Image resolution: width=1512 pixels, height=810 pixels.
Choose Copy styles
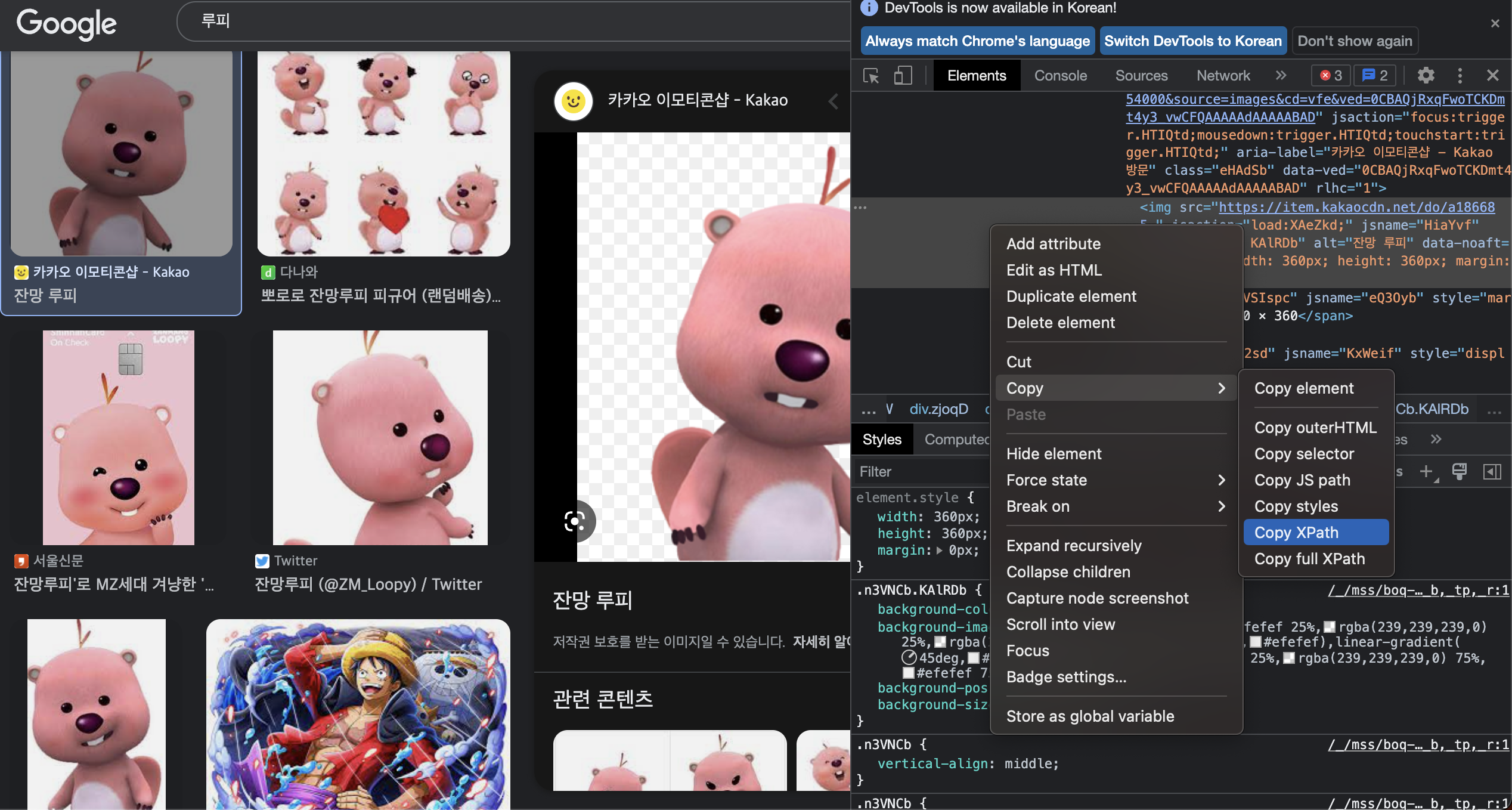1316,506
